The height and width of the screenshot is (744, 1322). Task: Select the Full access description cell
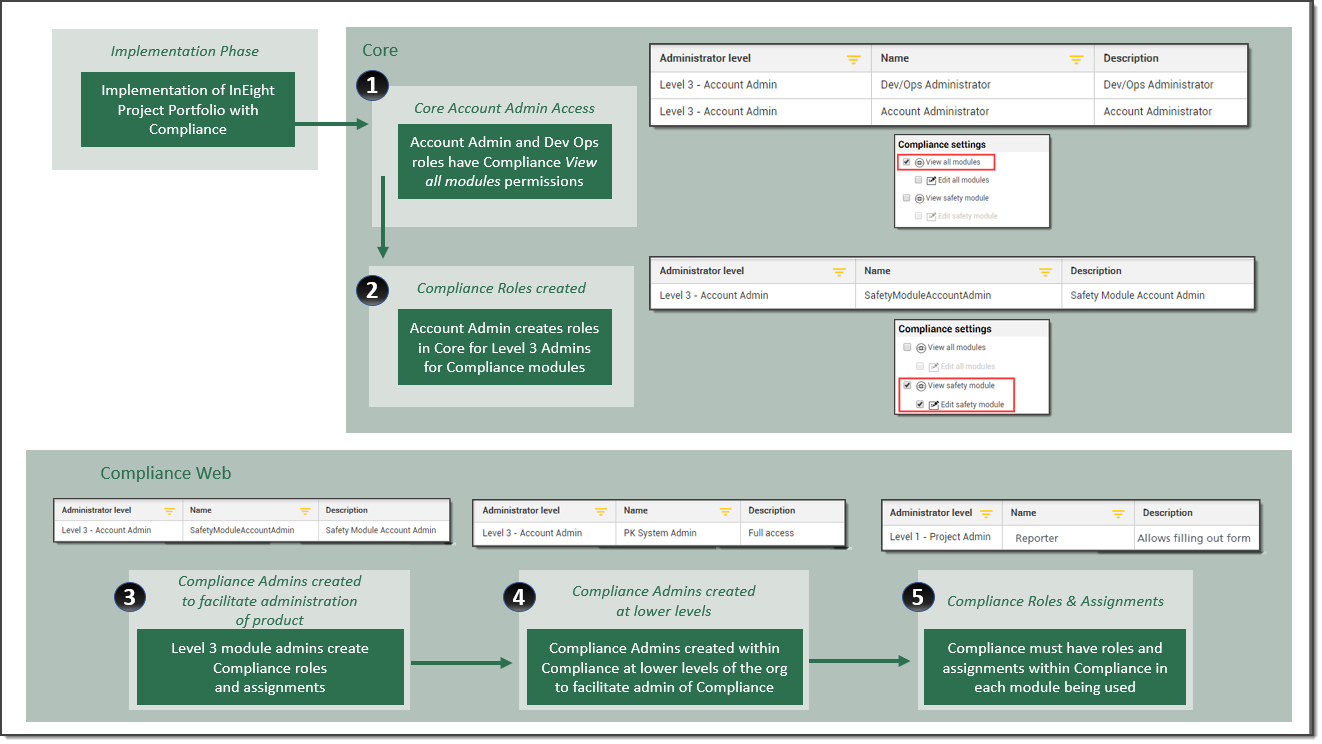pos(771,533)
